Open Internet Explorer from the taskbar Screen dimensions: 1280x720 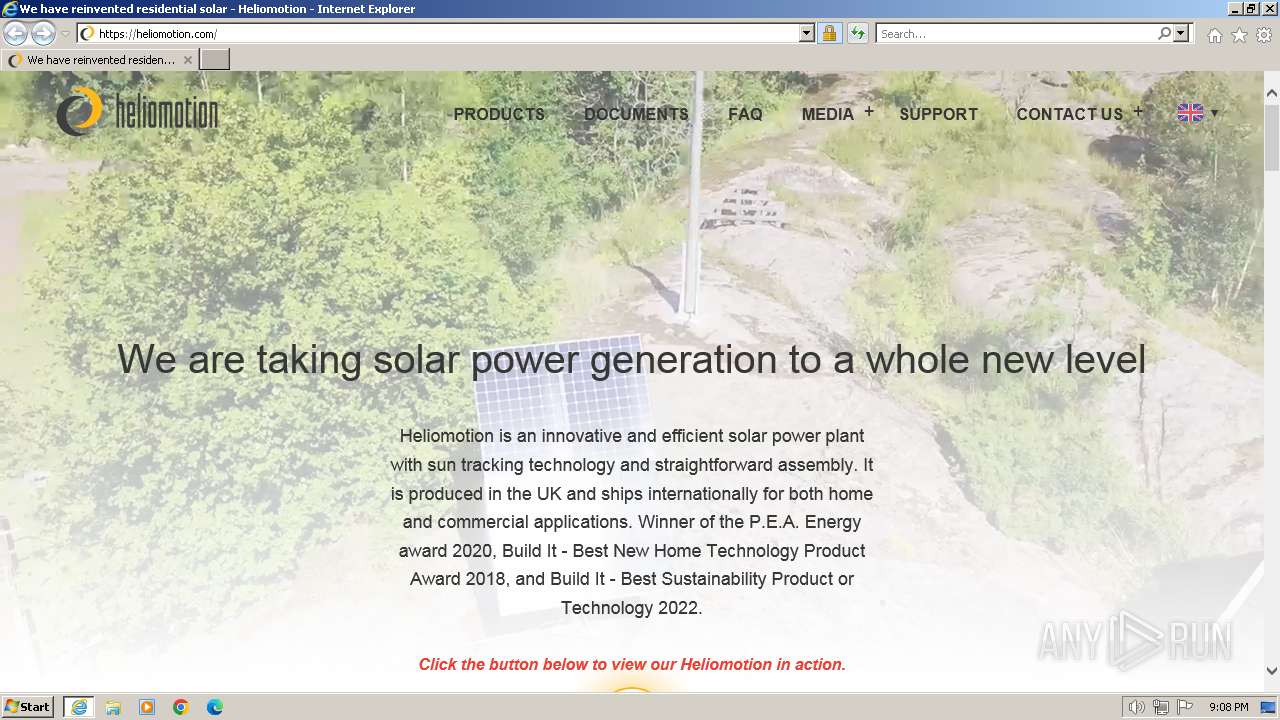(x=79, y=707)
